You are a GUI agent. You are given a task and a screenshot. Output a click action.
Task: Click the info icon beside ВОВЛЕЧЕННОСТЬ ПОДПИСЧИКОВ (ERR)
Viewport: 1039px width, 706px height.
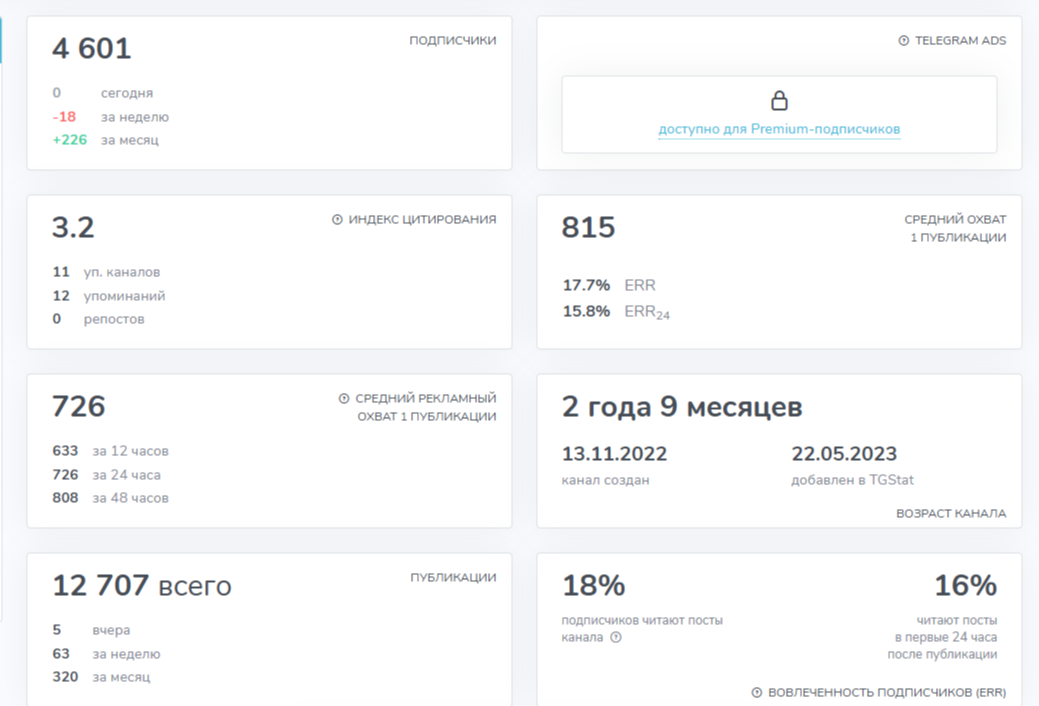(756, 692)
